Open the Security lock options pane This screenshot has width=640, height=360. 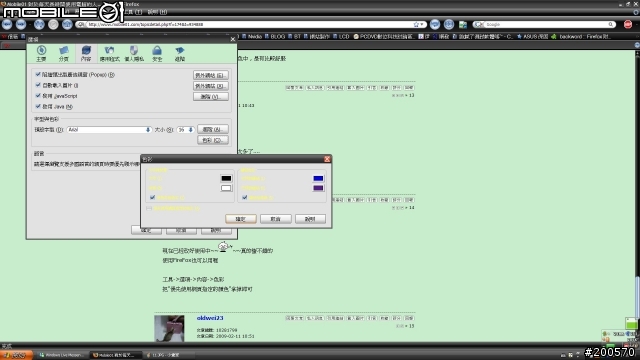(157, 53)
